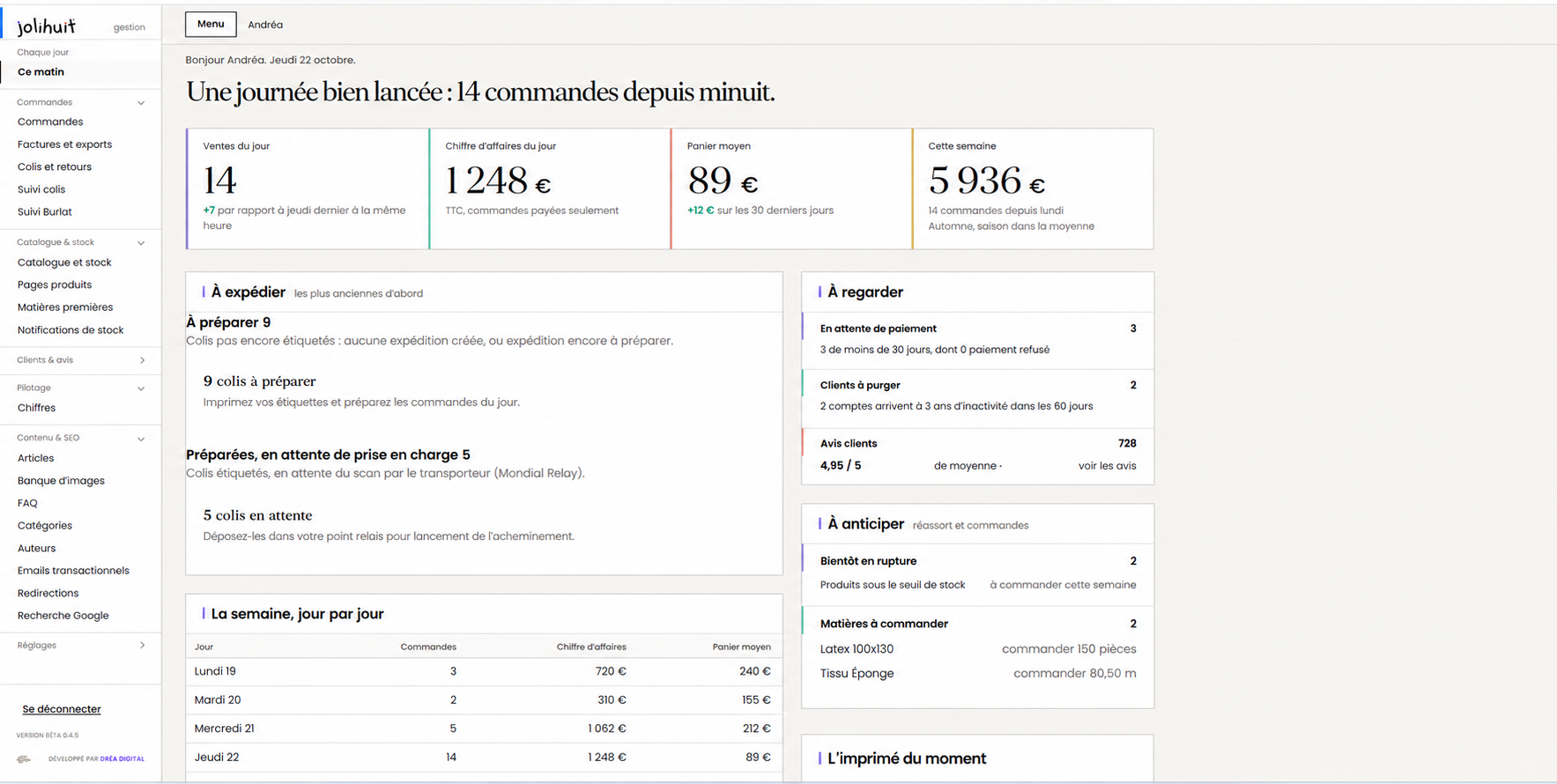This screenshot has height=784, width=1557.
Task: Open Emails transactionnels
Action: (73, 571)
